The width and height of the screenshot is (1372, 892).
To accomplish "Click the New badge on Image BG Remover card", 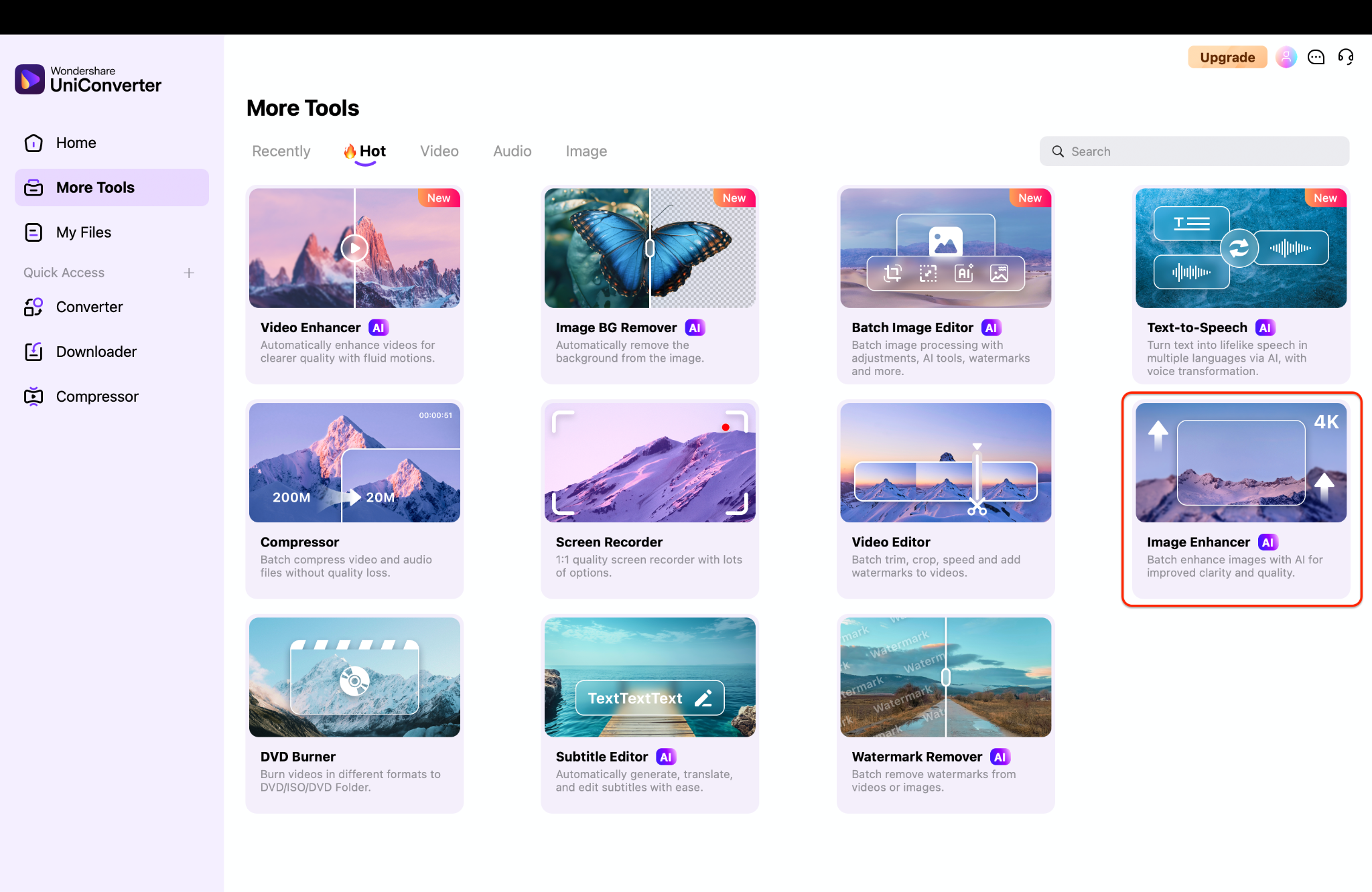I will pyautogui.click(x=734, y=198).
